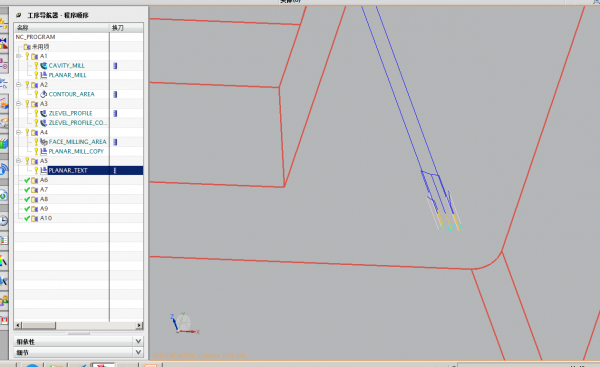Click the tool change marker for ZLEVEL_PROFILE
Viewport: 600px width, 367px height.
pyautogui.click(x=115, y=113)
